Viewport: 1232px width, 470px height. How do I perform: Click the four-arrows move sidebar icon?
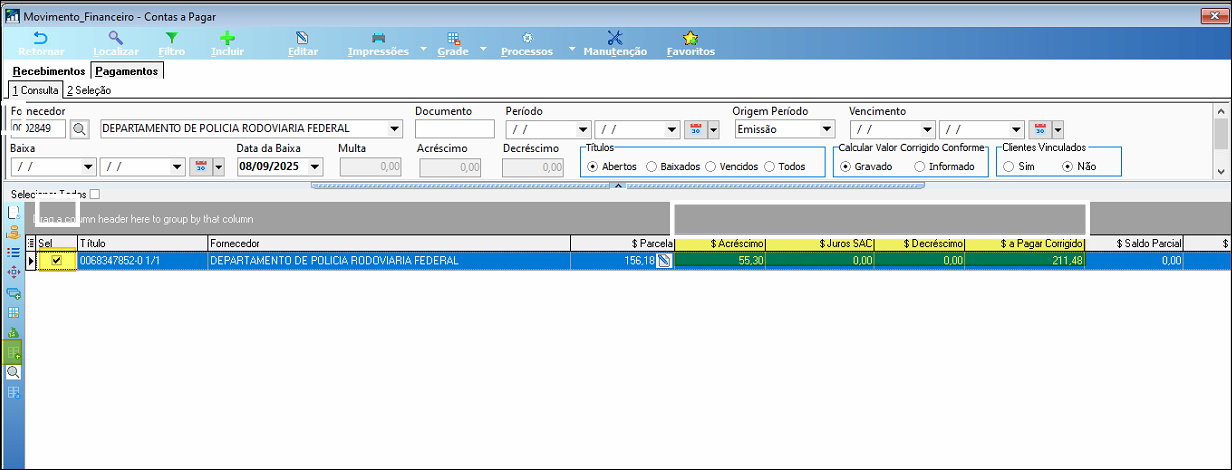point(14,272)
